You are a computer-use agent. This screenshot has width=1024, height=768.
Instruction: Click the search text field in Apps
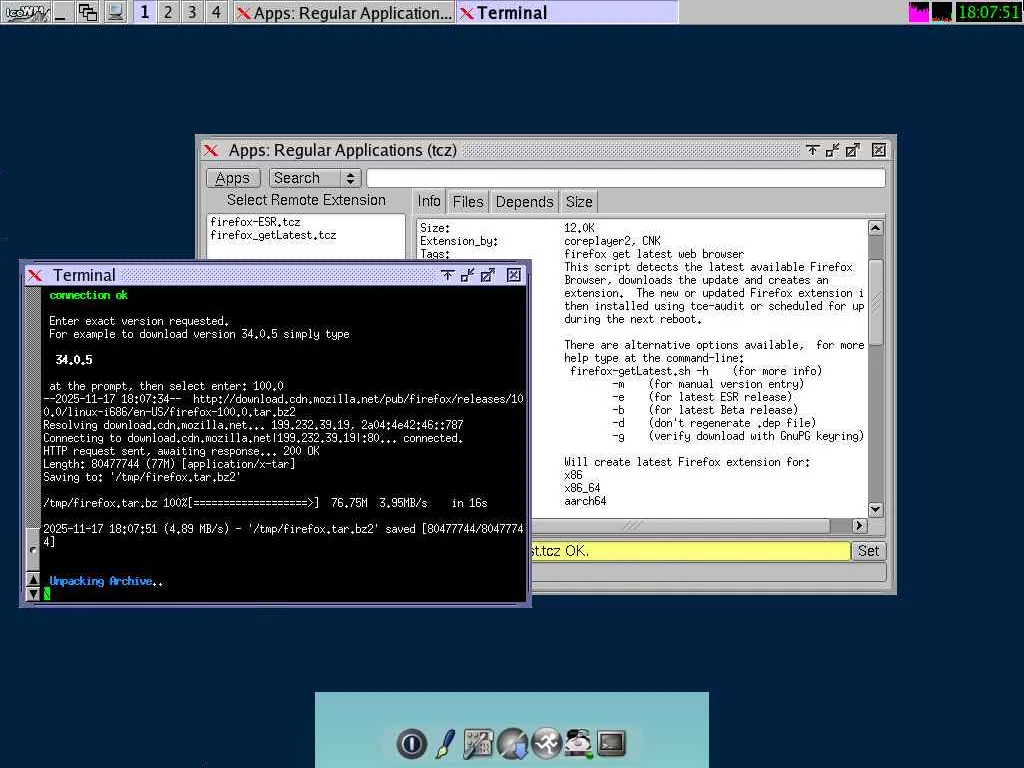coord(626,178)
